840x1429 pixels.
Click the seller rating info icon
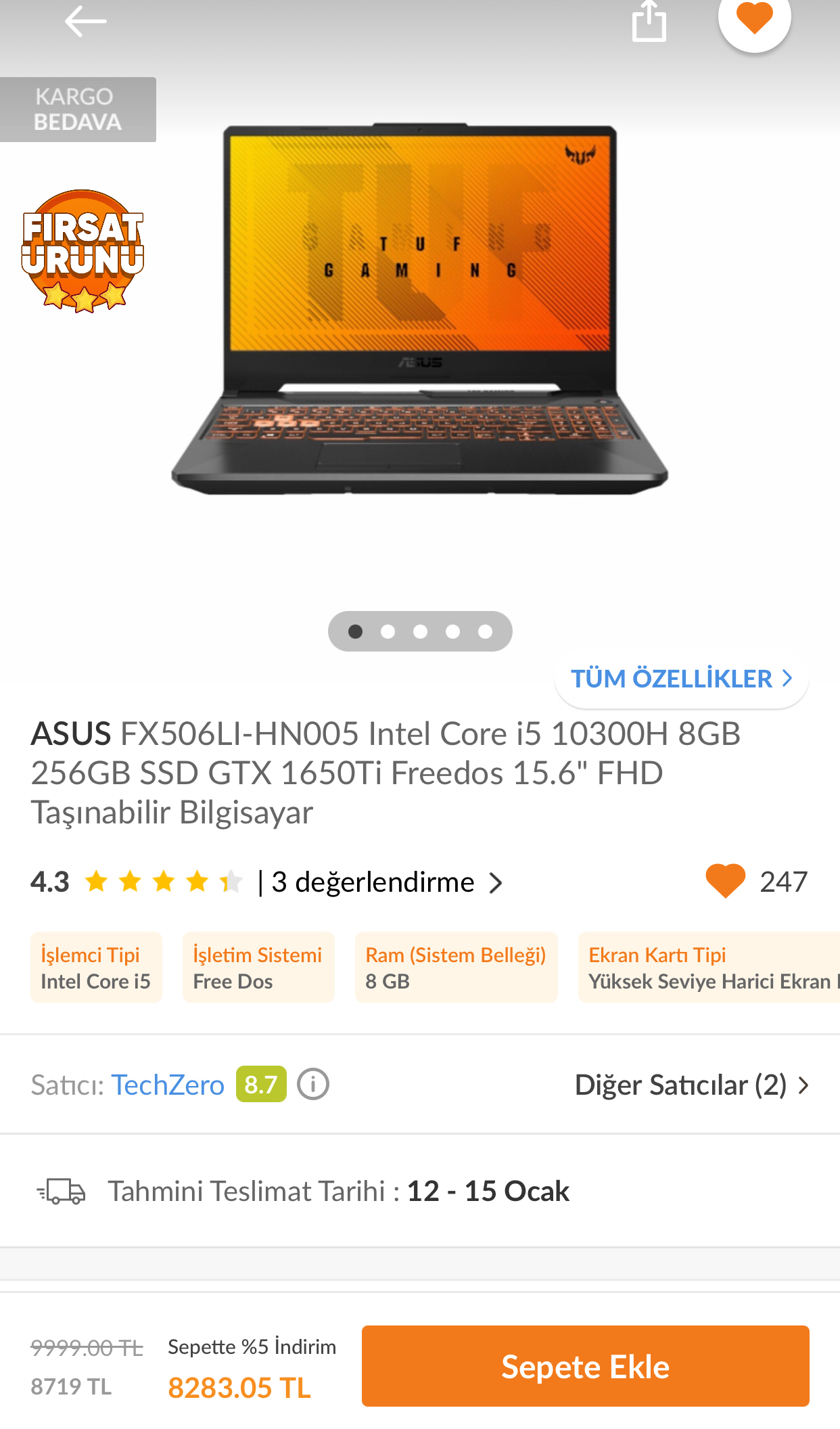tap(313, 1084)
